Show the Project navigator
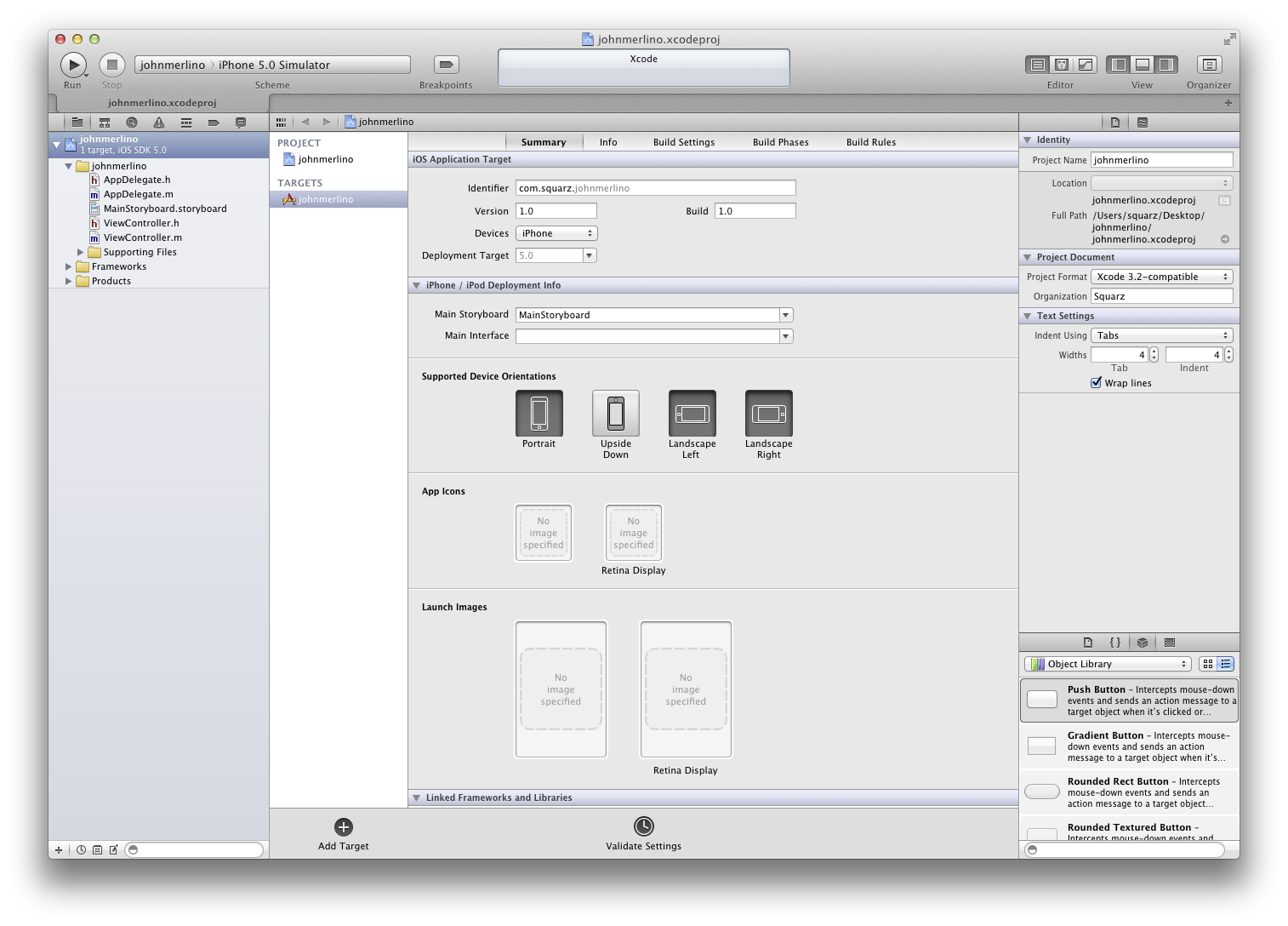Viewport: 1288px width, 926px height. pyautogui.click(x=77, y=123)
